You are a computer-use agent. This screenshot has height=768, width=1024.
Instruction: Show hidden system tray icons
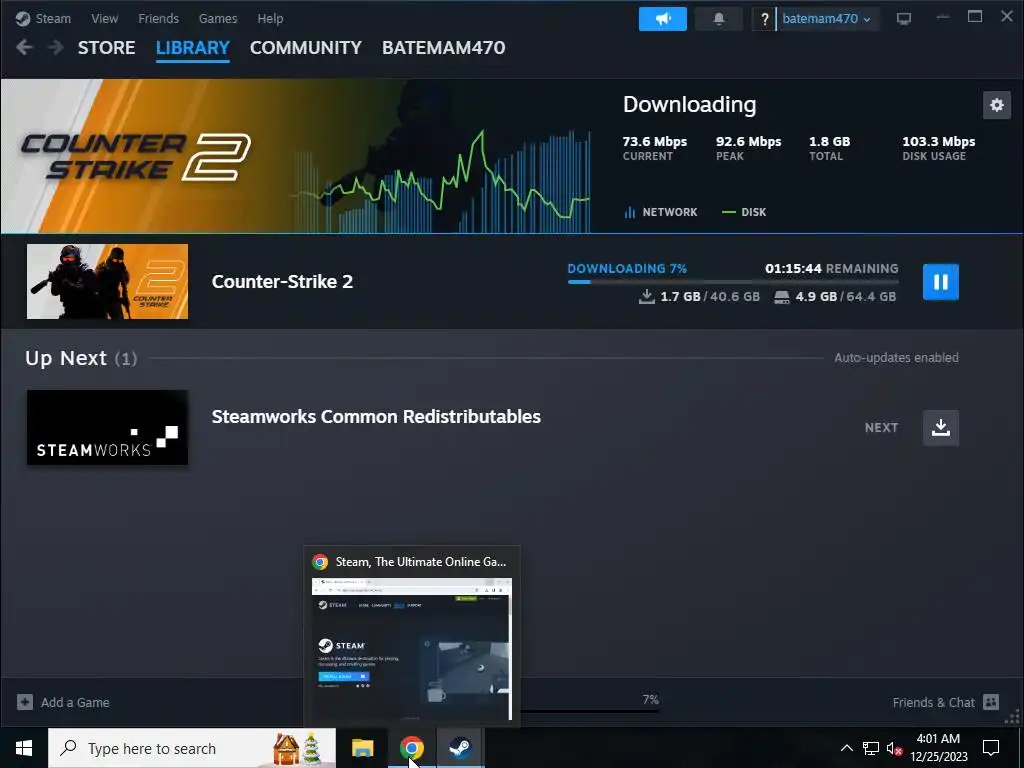(x=846, y=748)
